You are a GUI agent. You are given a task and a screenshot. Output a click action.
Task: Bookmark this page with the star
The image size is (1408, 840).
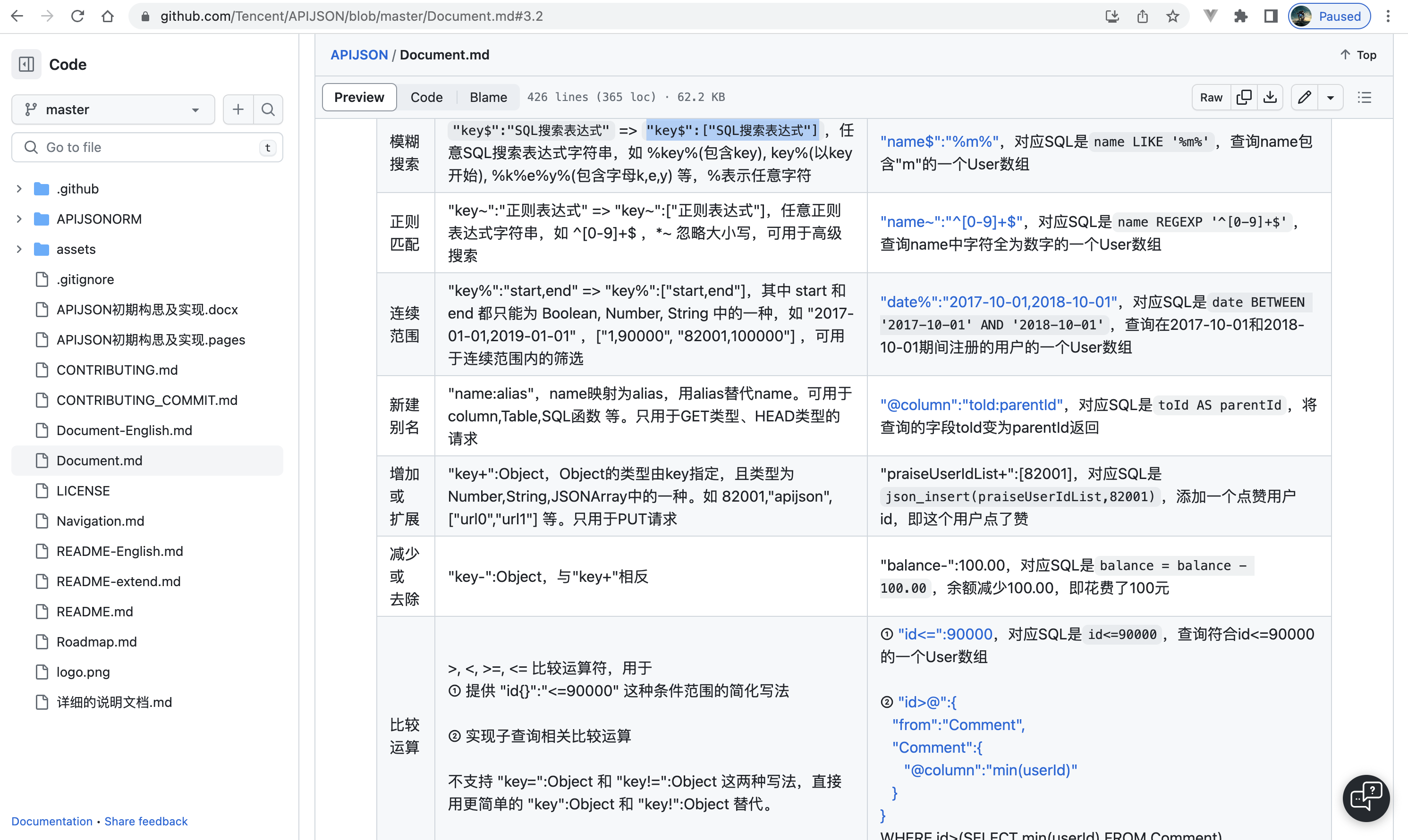pos(1172,16)
